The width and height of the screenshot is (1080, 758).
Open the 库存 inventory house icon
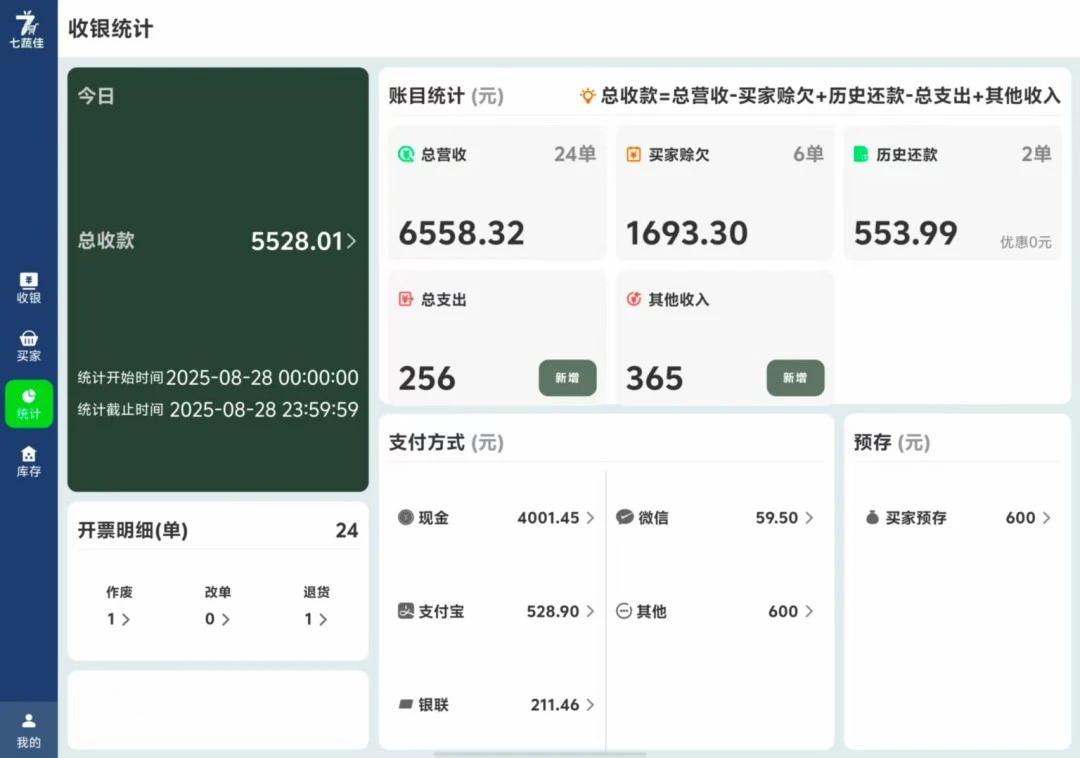click(29, 455)
